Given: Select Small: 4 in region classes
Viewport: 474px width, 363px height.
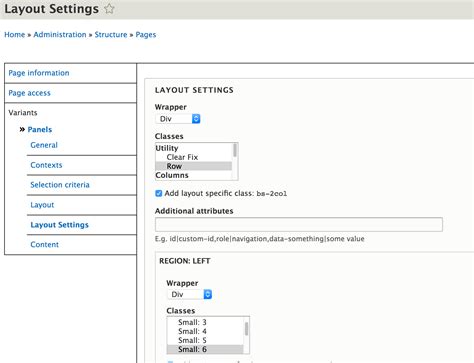Looking at the screenshot, I should (192, 331).
